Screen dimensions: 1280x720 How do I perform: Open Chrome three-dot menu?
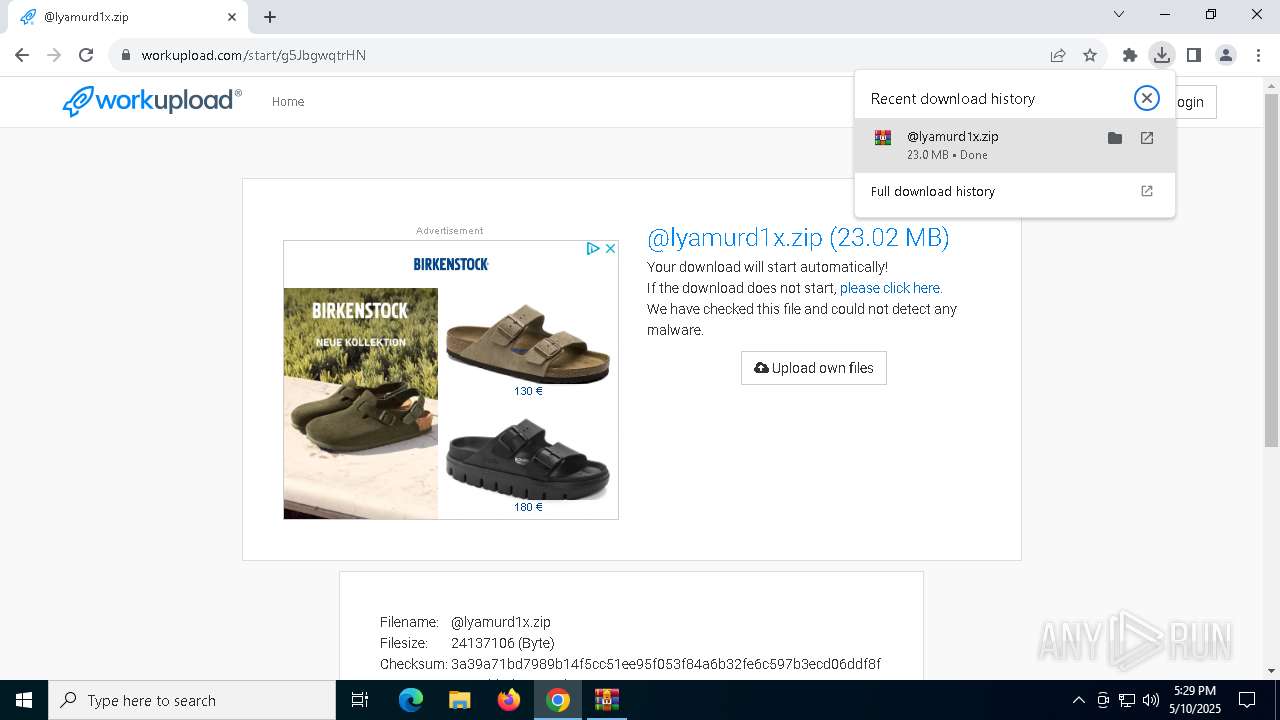[x=1258, y=55]
